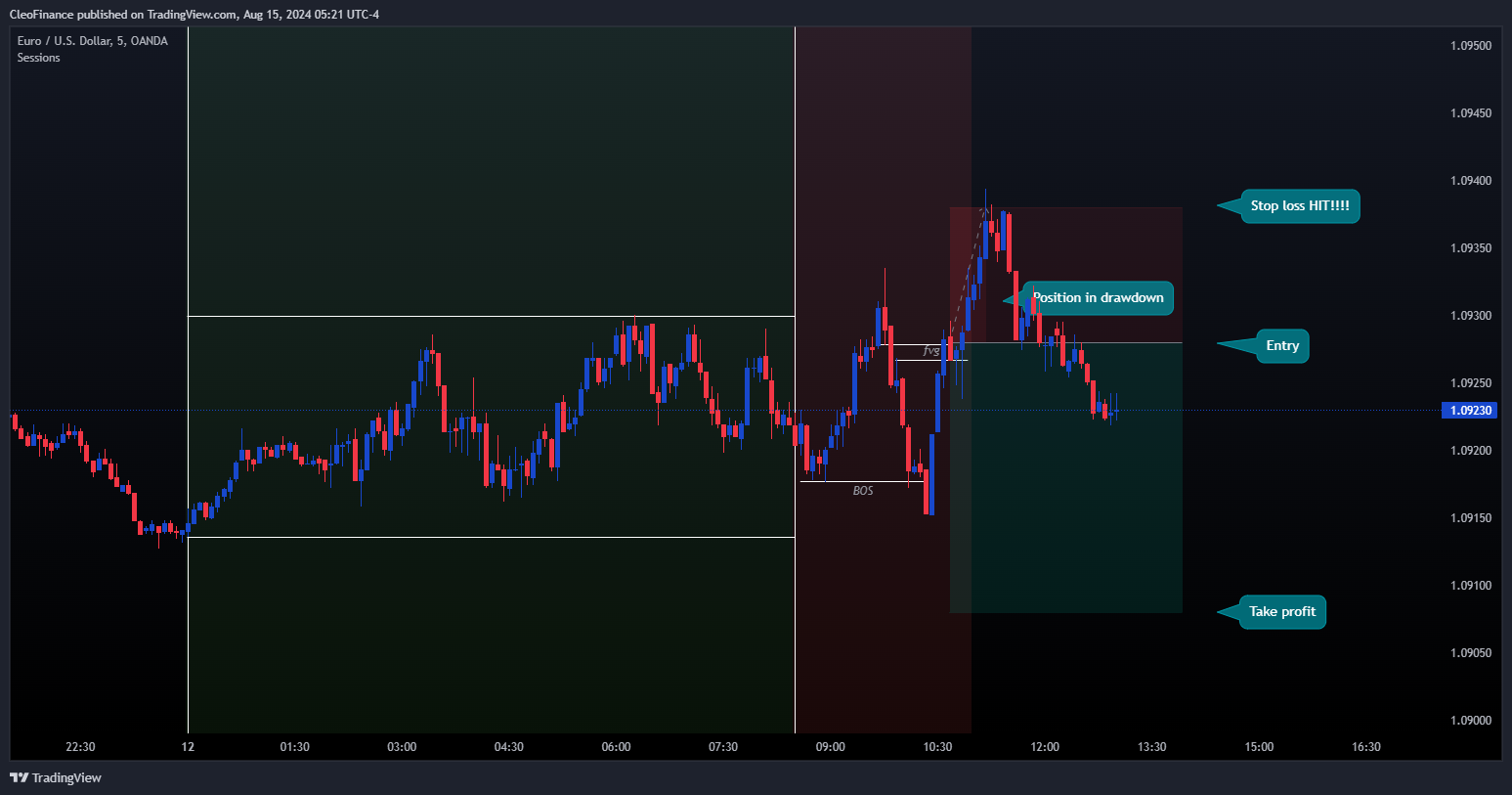Click price axis label 1.09100
This screenshot has height=795, width=1512.
click(1471, 586)
